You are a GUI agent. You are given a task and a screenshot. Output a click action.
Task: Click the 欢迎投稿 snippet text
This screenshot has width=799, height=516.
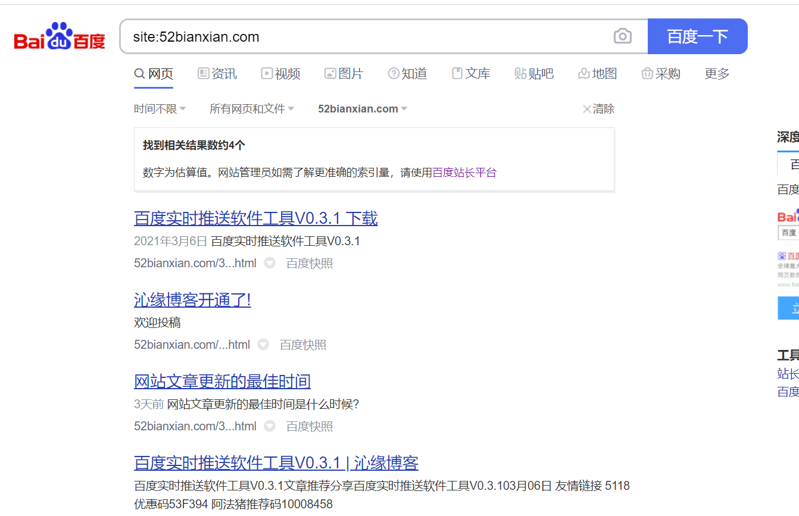(x=157, y=322)
